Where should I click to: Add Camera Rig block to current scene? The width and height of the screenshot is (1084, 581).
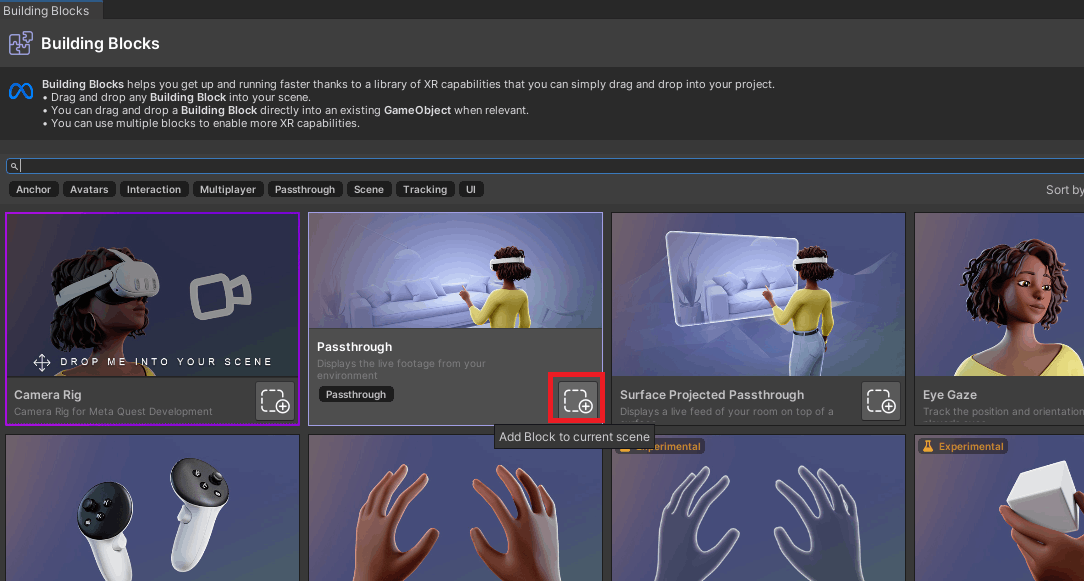pos(274,400)
